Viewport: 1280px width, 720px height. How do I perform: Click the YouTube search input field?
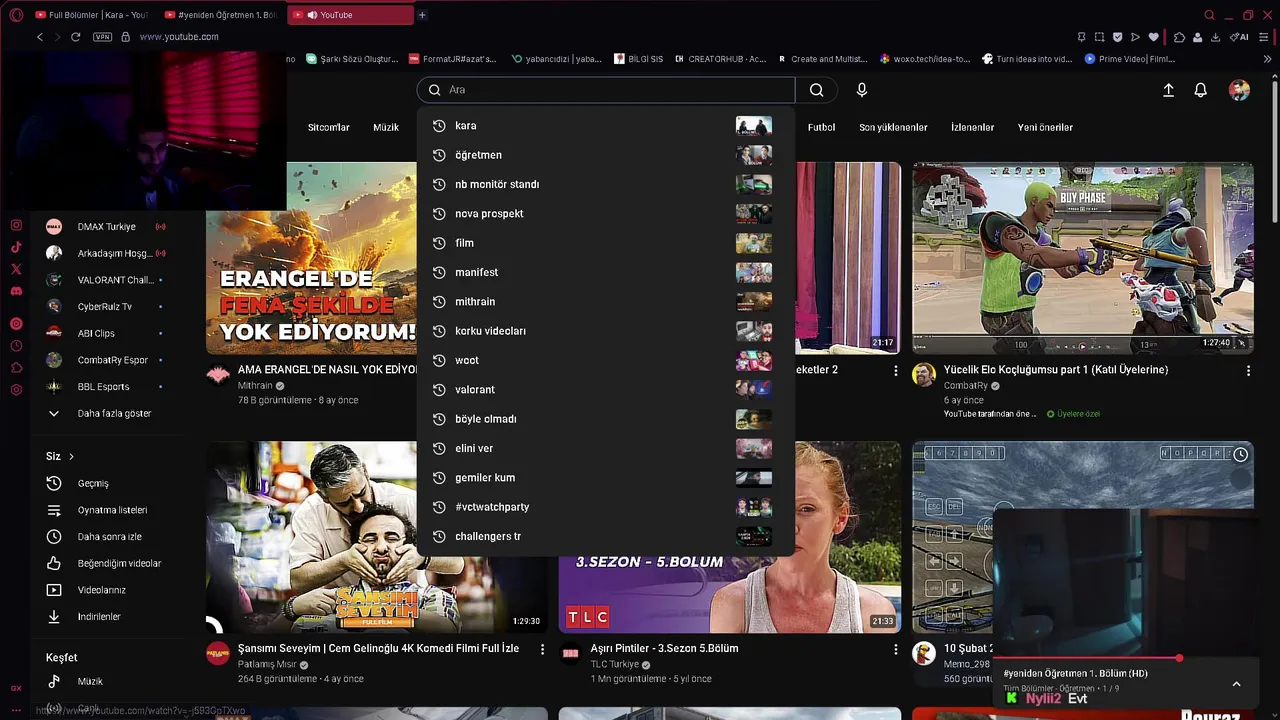pyautogui.click(x=606, y=90)
